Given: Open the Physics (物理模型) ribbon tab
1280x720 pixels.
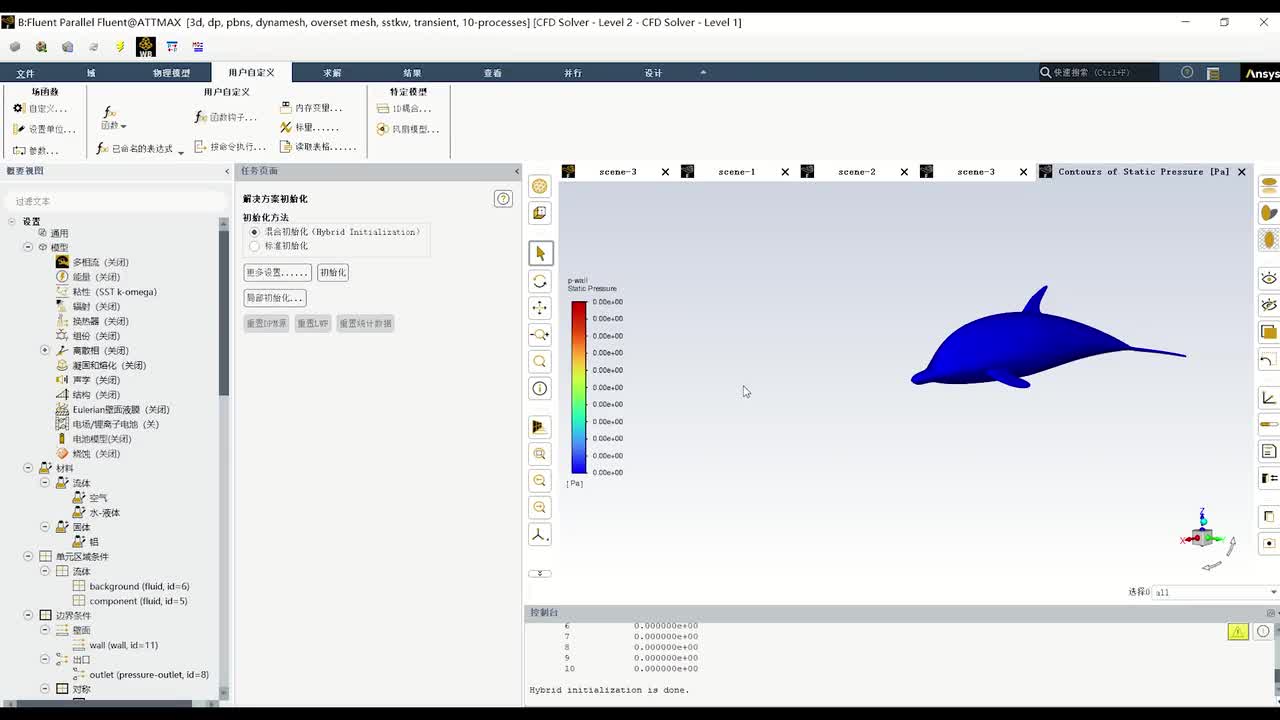Looking at the screenshot, I should click(171, 73).
